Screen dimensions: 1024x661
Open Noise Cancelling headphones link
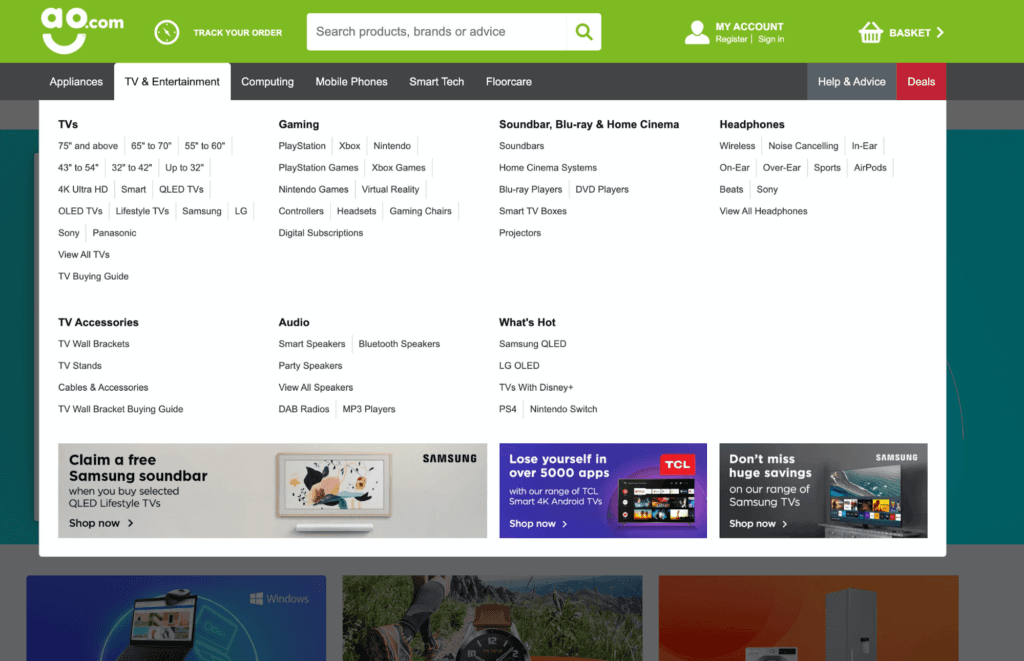tap(803, 146)
